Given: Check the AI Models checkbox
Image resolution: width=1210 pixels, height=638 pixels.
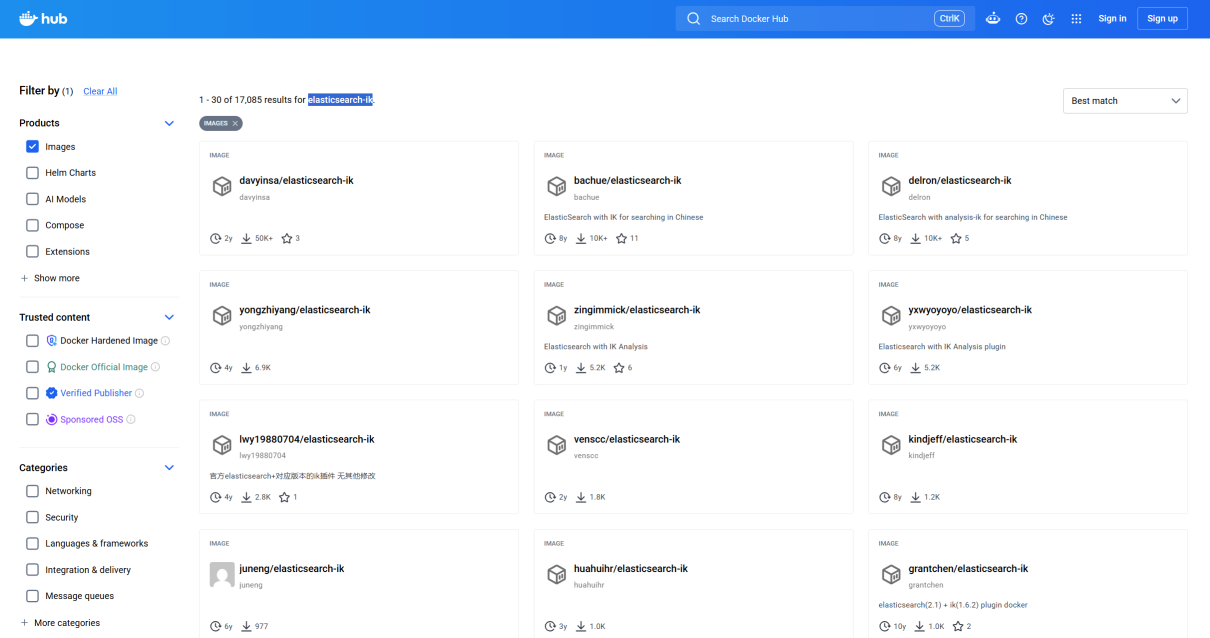Looking at the screenshot, I should pyautogui.click(x=32, y=199).
